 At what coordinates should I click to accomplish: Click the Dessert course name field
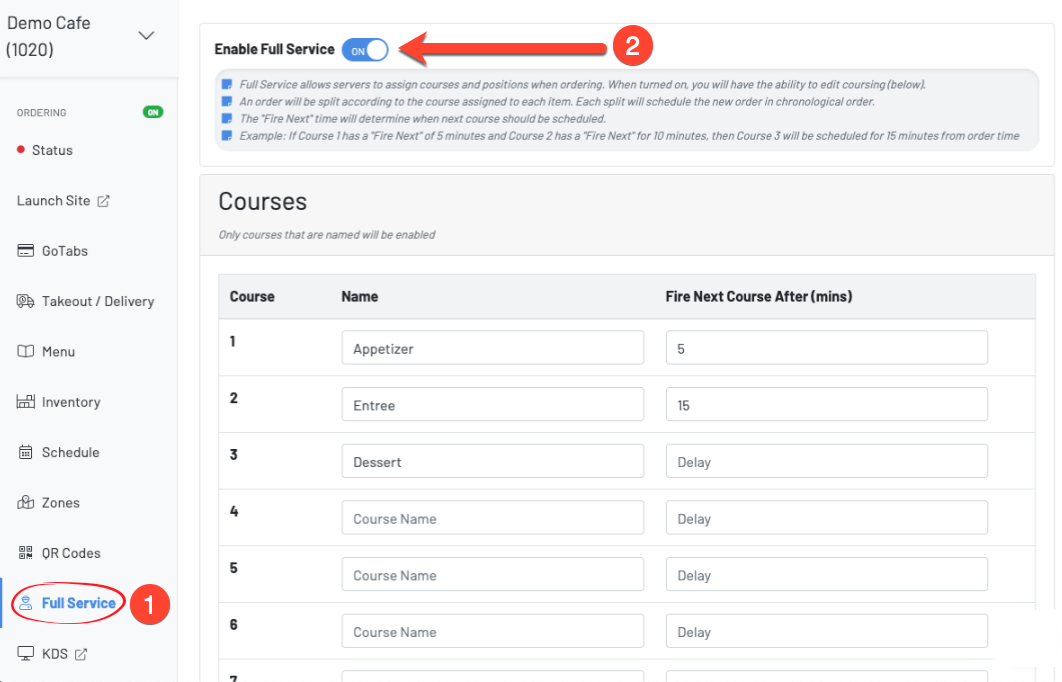(492, 461)
